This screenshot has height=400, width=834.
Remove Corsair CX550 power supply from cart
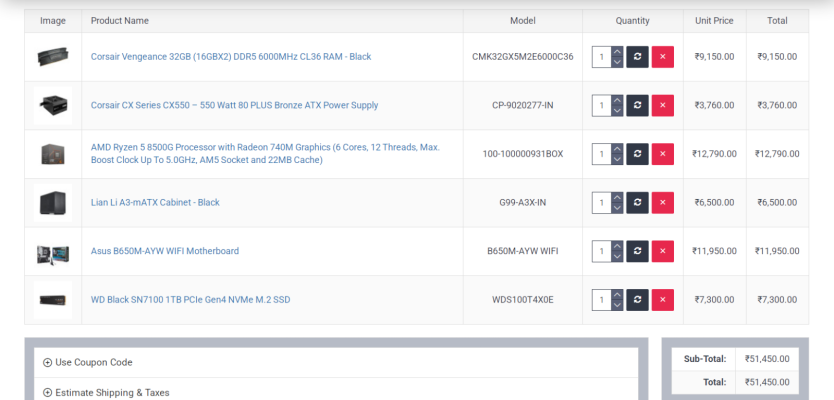click(663, 105)
